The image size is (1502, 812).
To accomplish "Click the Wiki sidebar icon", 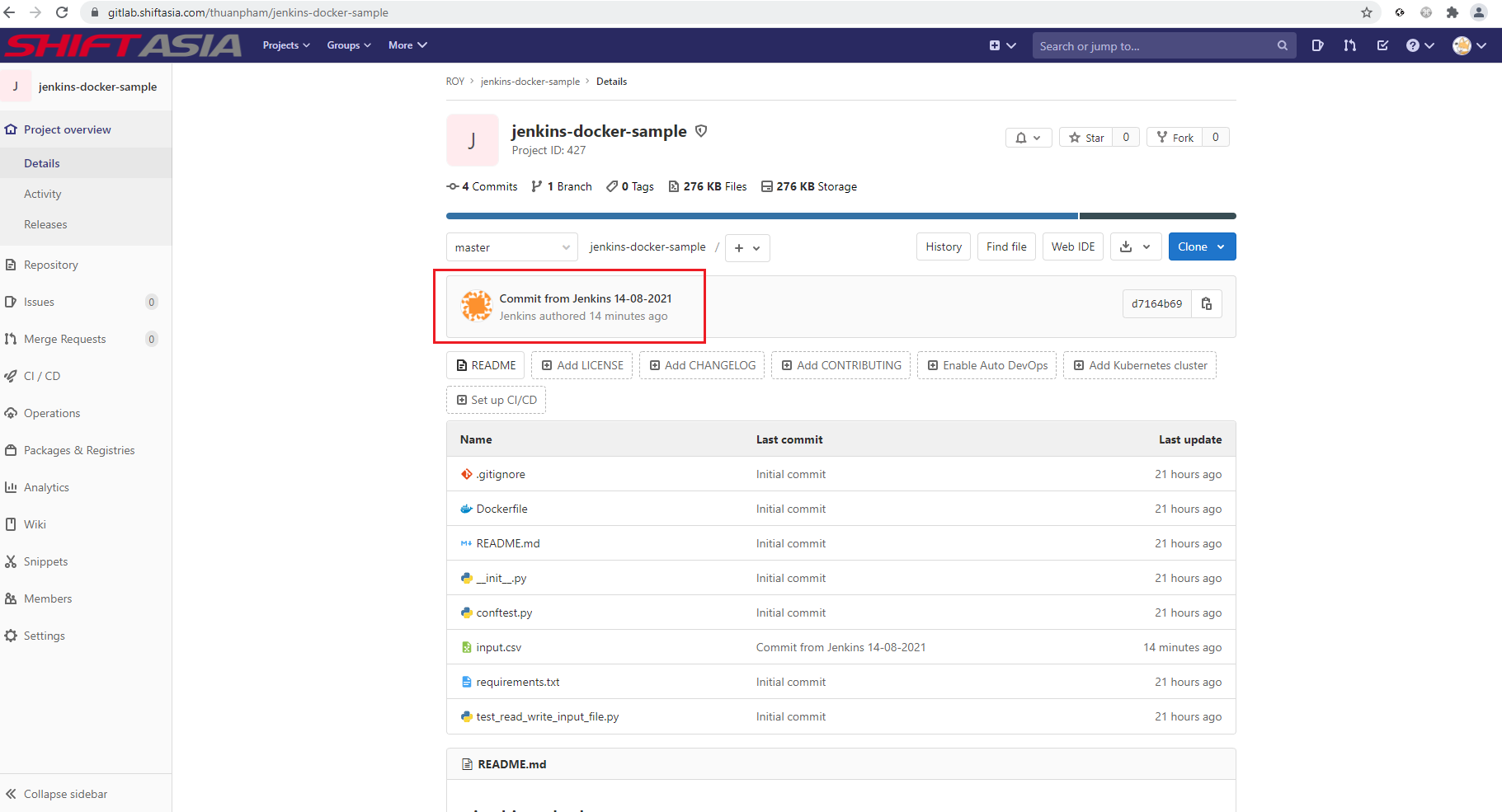I will tap(11, 524).
